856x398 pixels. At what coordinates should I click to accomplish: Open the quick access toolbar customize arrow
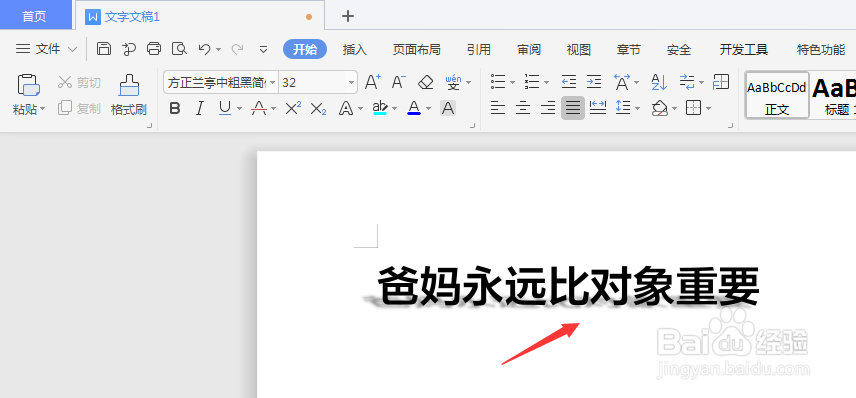pyautogui.click(x=263, y=49)
